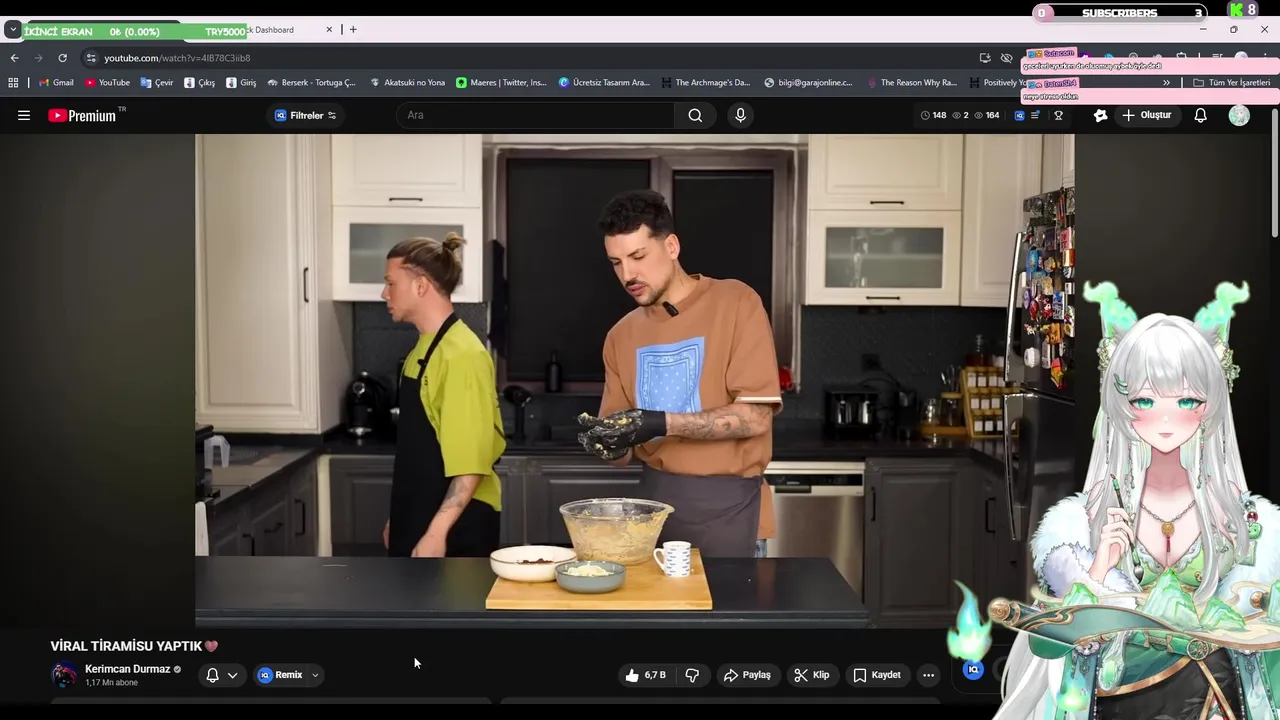
Task: Open the Ücretsiz Tasarım Ara bookmark
Action: tap(604, 83)
